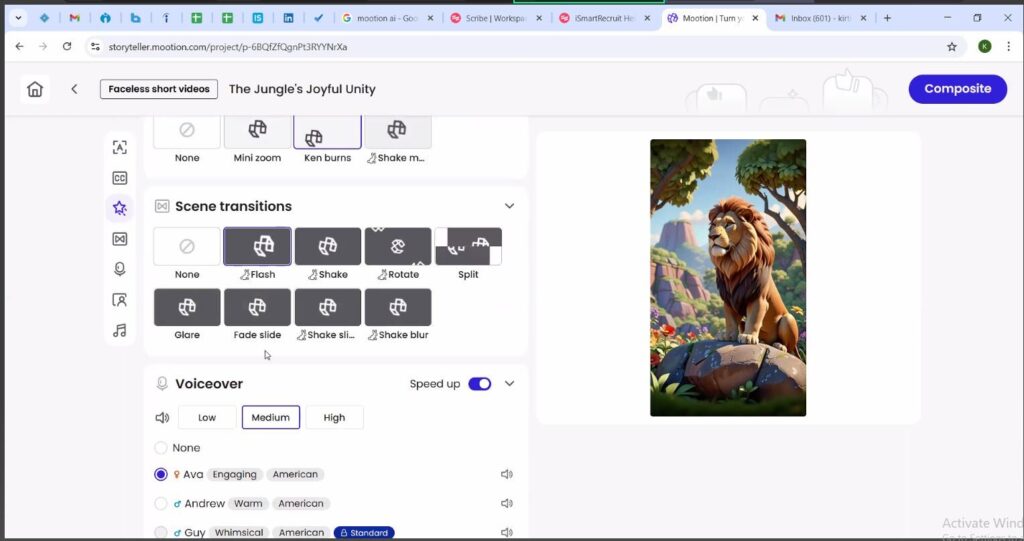The image size is (1024, 541).
Task: Choose the Fade slide transition
Action: [x=257, y=307]
